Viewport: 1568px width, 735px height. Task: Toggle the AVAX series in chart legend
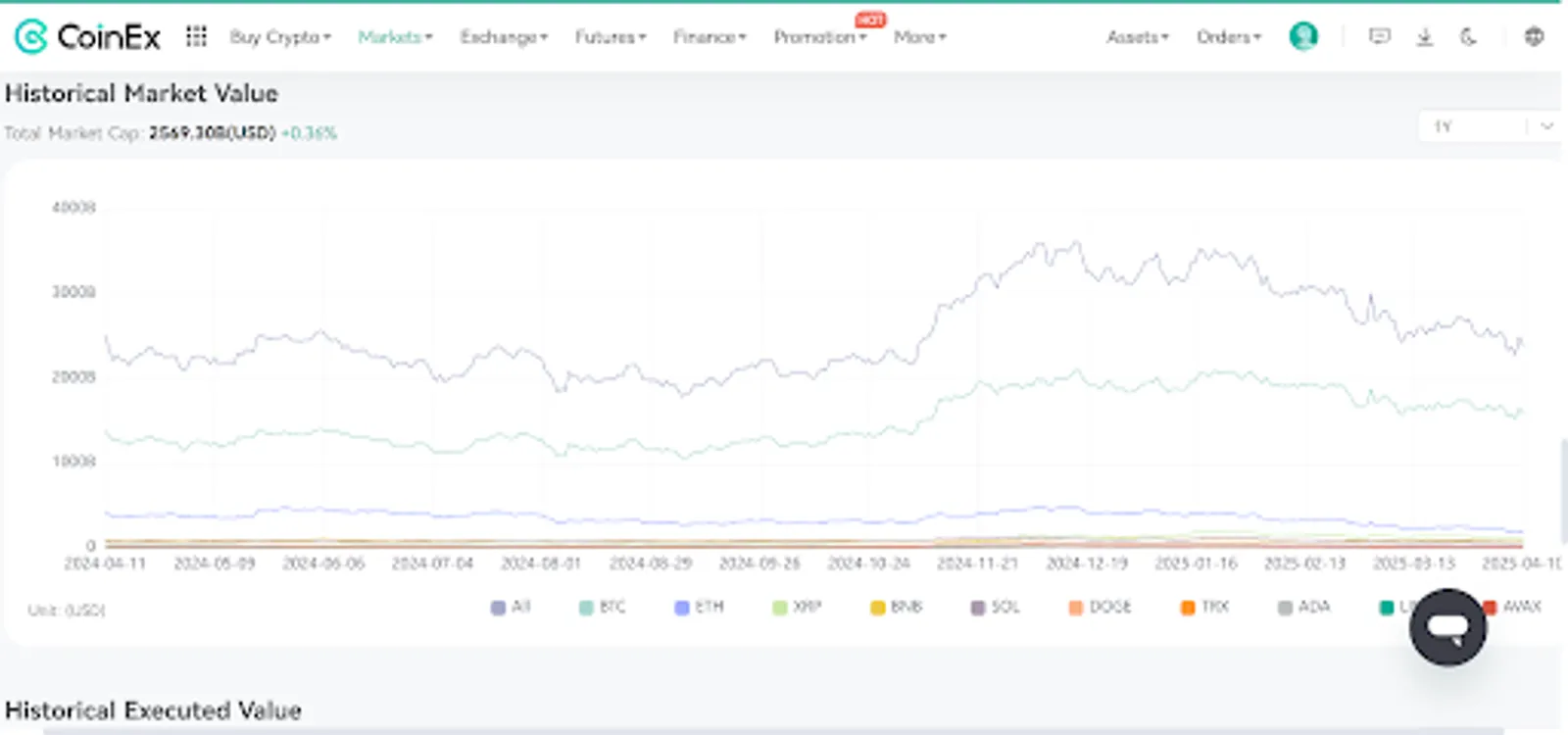1512,608
